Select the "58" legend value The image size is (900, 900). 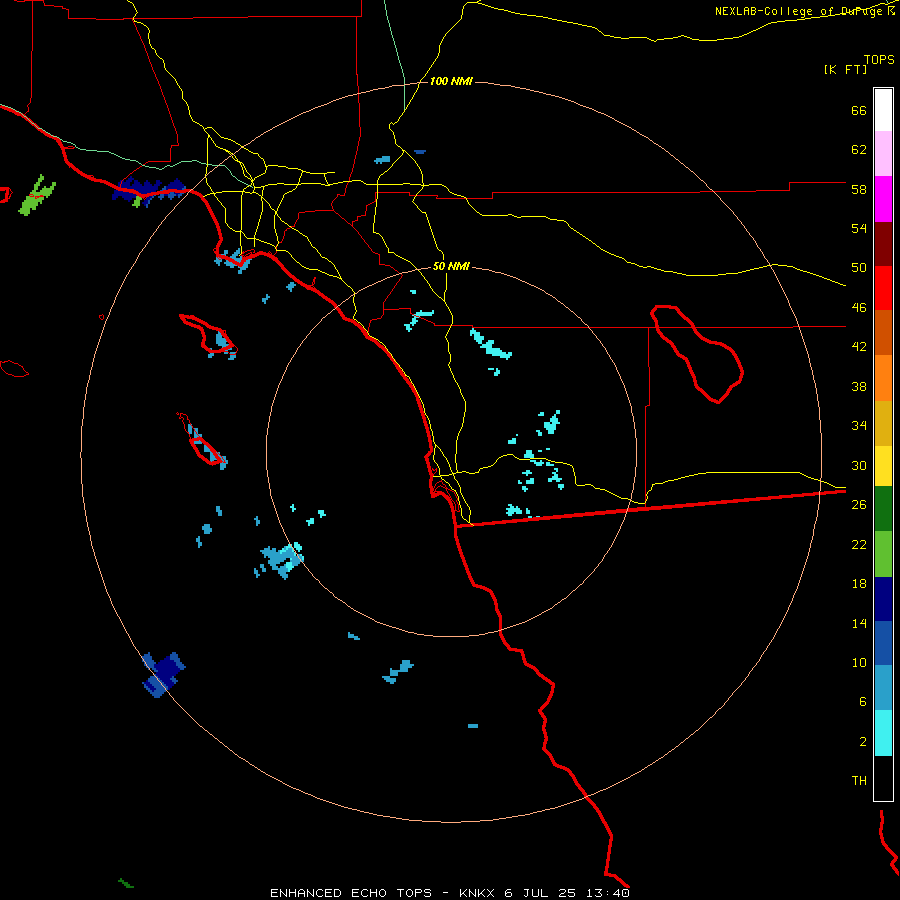click(859, 189)
